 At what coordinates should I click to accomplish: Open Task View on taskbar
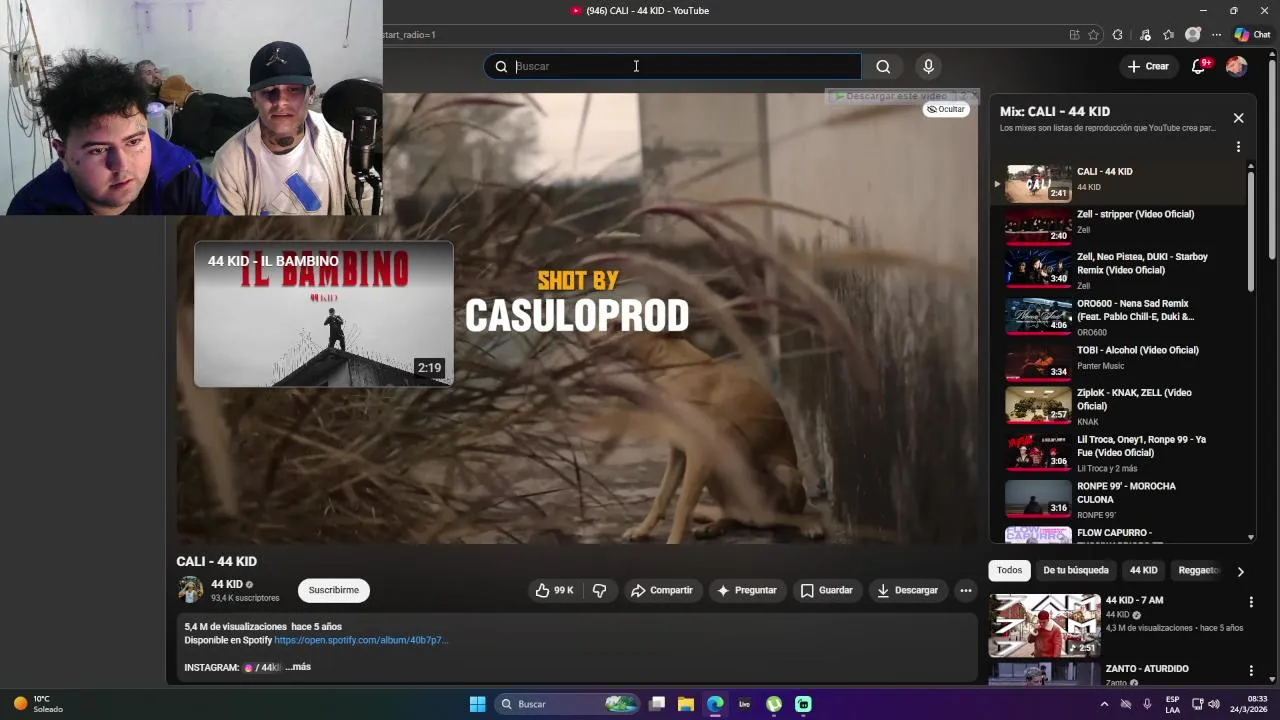click(657, 704)
